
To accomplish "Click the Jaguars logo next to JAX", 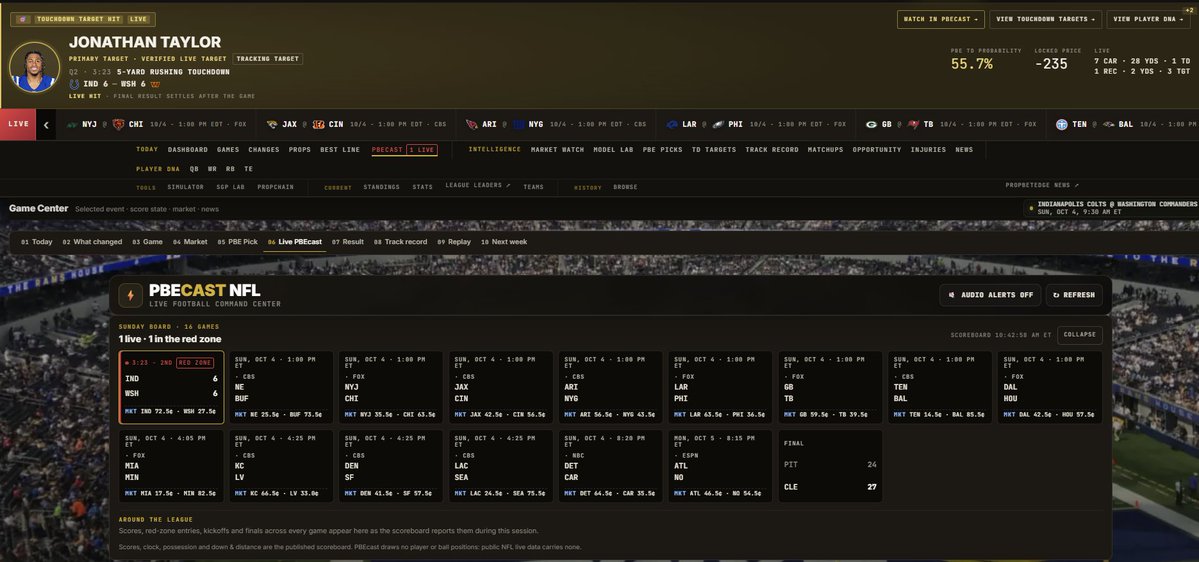I will tap(272, 125).
